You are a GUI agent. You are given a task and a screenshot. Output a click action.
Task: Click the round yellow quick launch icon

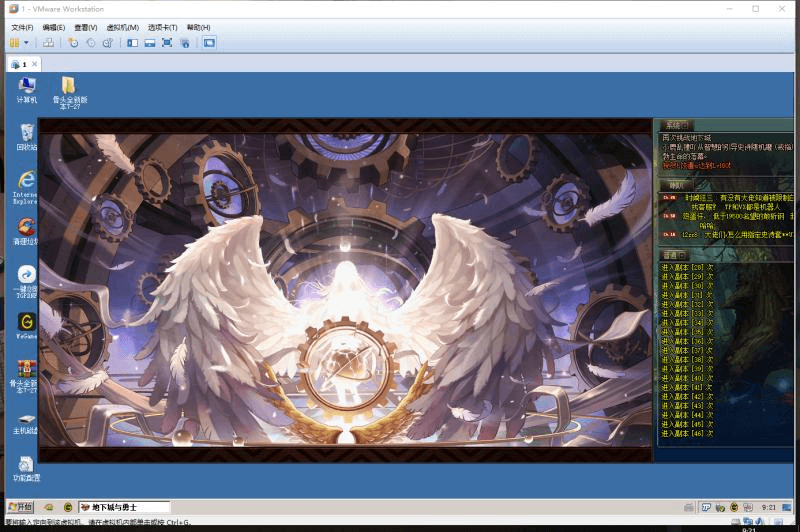(68, 507)
